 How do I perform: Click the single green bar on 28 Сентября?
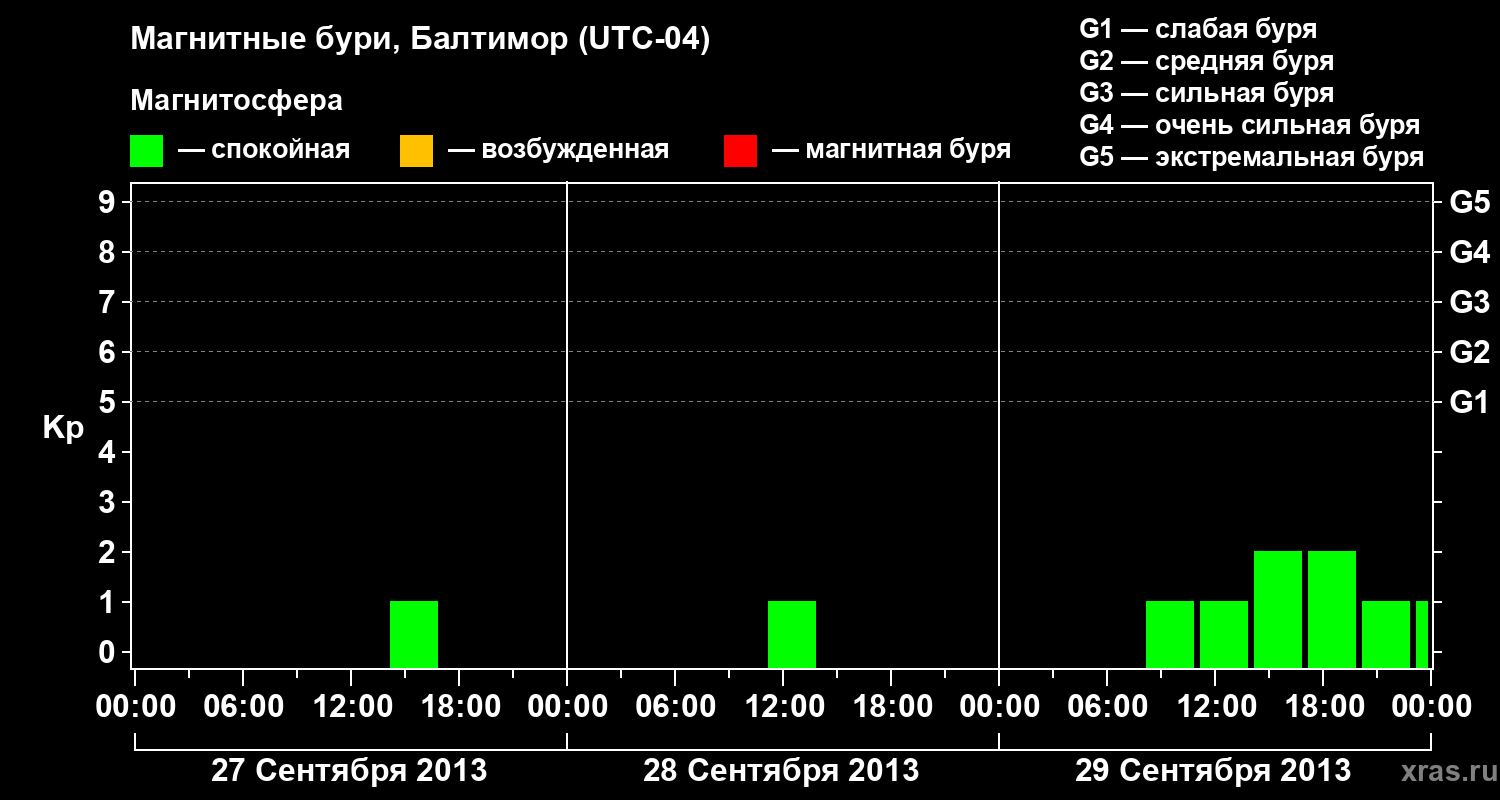coord(792,634)
